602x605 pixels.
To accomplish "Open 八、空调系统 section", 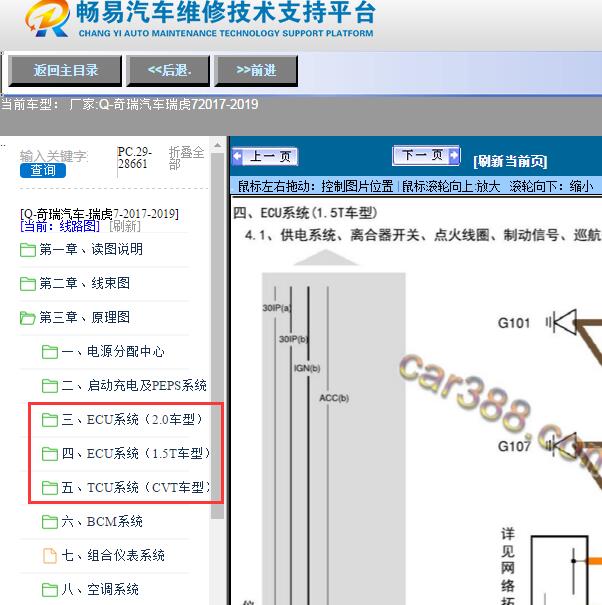I will pos(100,589).
